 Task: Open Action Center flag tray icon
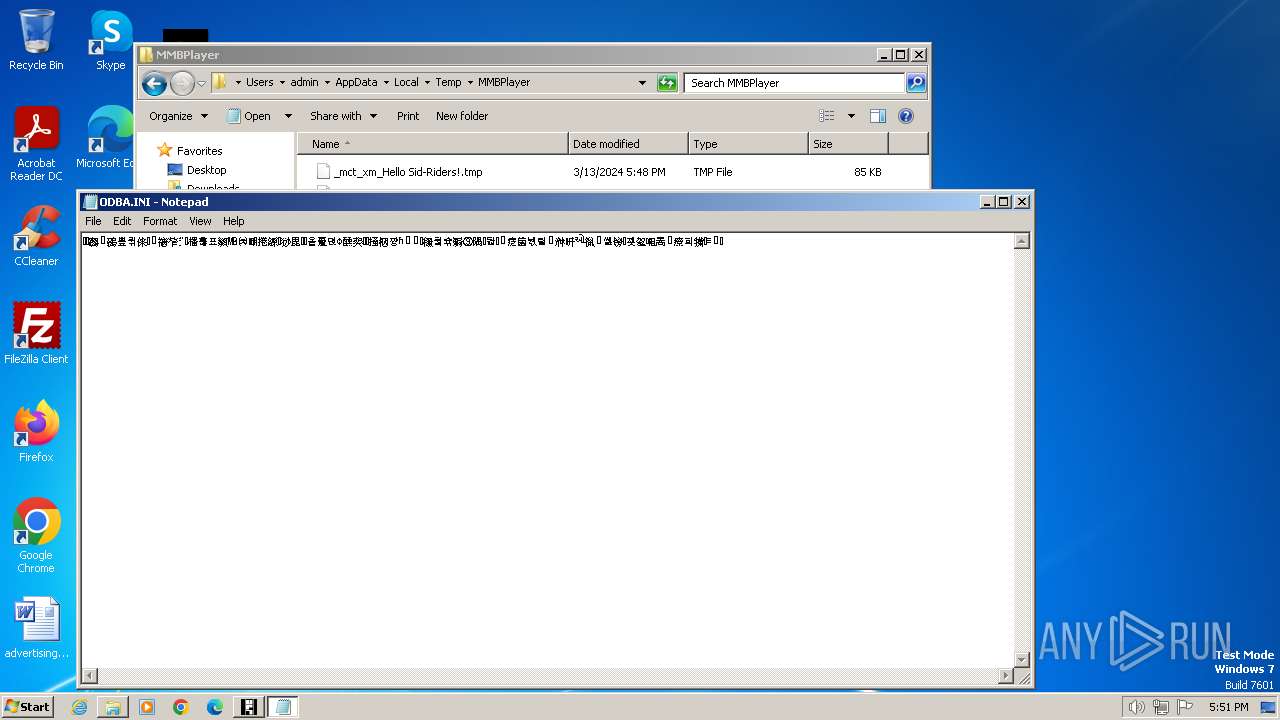[x=1184, y=707]
